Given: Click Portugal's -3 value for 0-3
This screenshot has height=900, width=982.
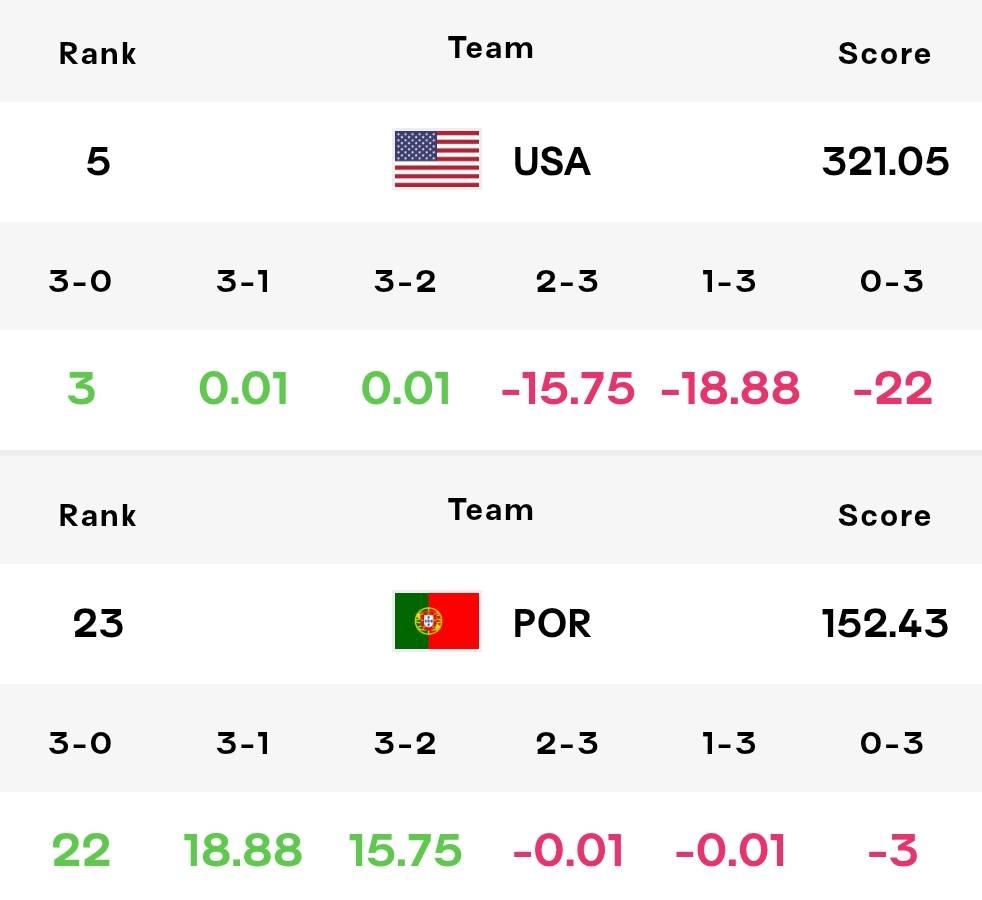Looking at the screenshot, I should click(892, 850).
